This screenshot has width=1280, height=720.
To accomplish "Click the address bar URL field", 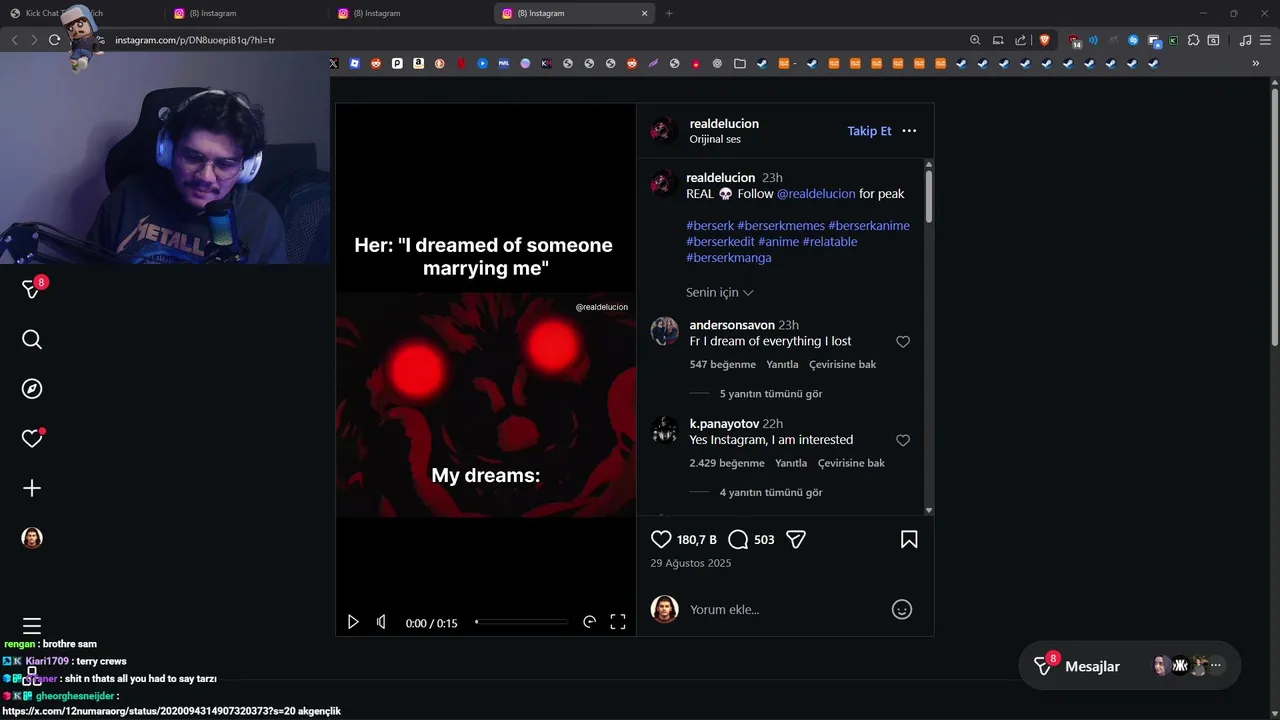I will pyautogui.click(x=530, y=40).
